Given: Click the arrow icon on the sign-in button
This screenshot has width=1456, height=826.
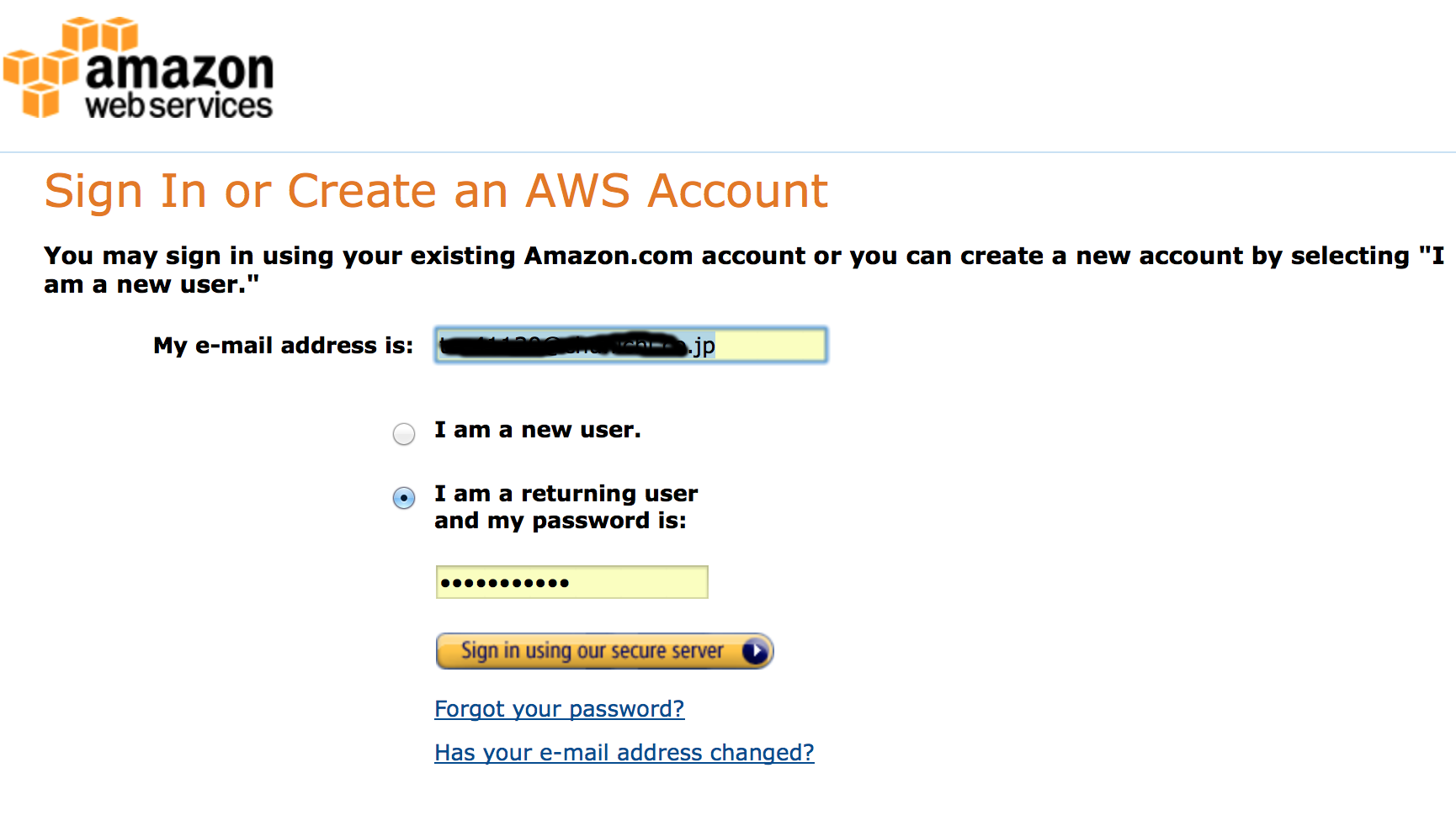Looking at the screenshot, I should pyautogui.click(x=755, y=651).
